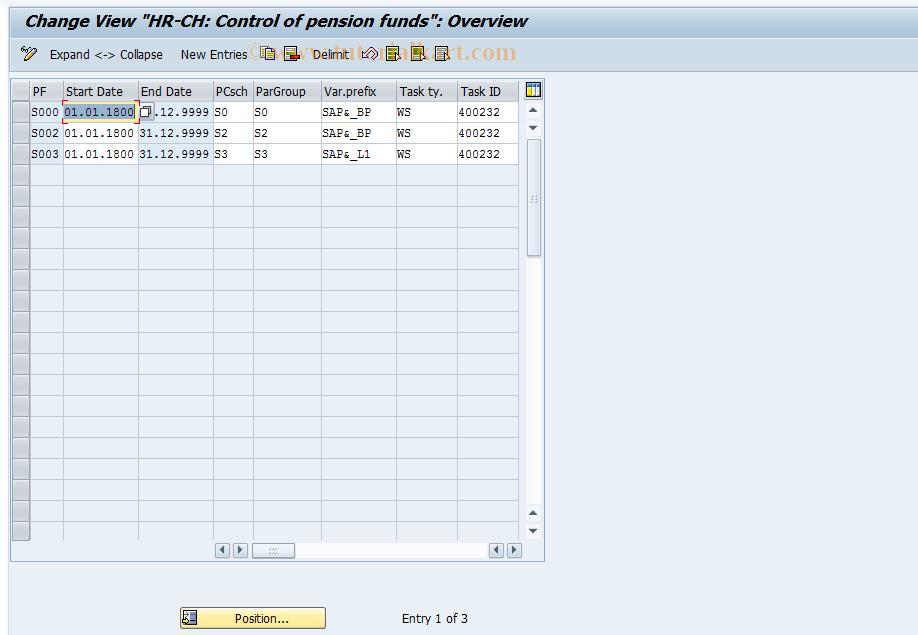The height and width of the screenshot is (635, 918).
Task: Select row S002 using its row selector
Action: click(21, 133)
